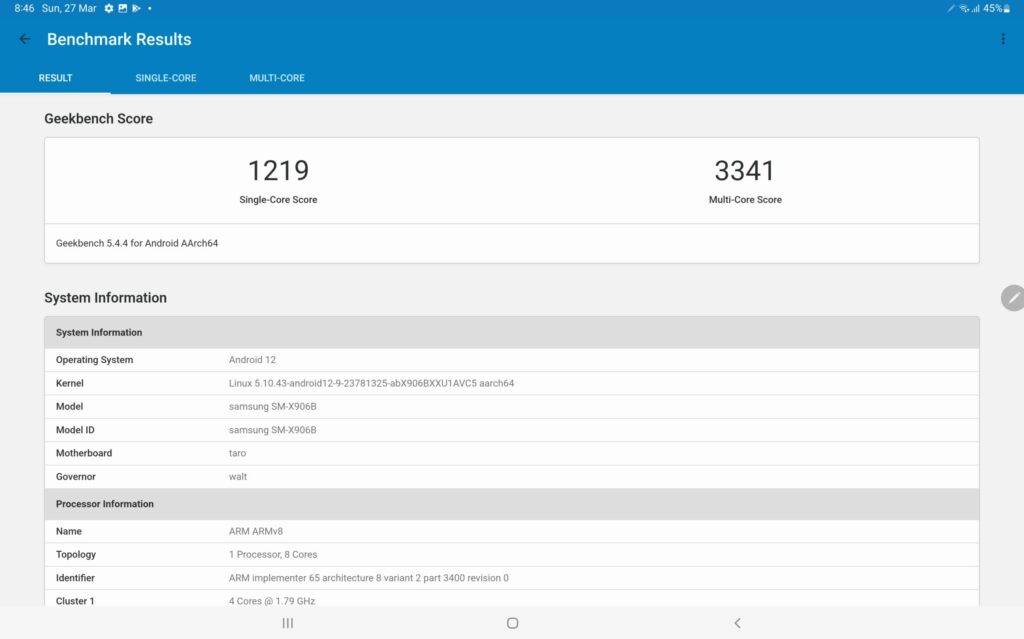Open the three-dot overflow menu

[x=1004, y=38]
